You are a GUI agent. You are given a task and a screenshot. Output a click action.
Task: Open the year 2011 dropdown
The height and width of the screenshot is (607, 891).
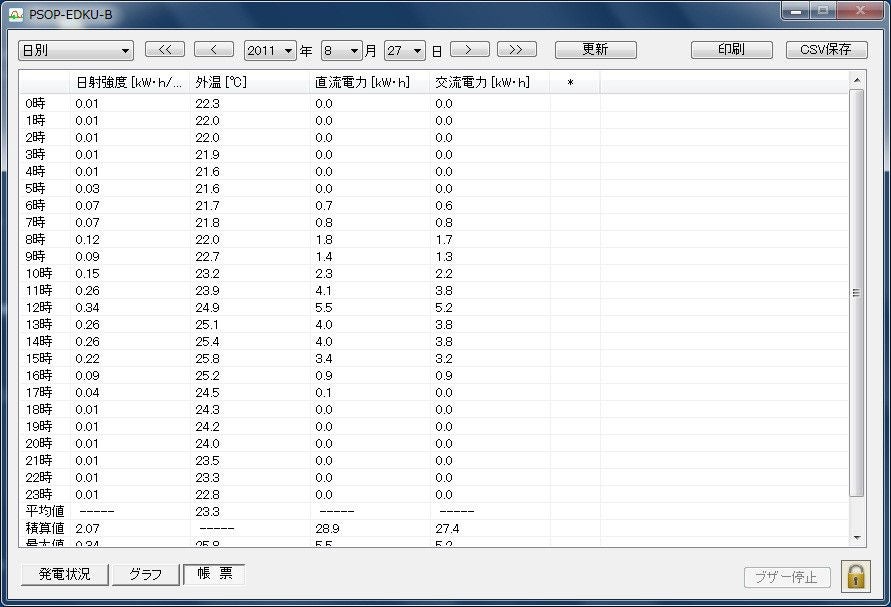pyautogui.click(x=270, y=51)
